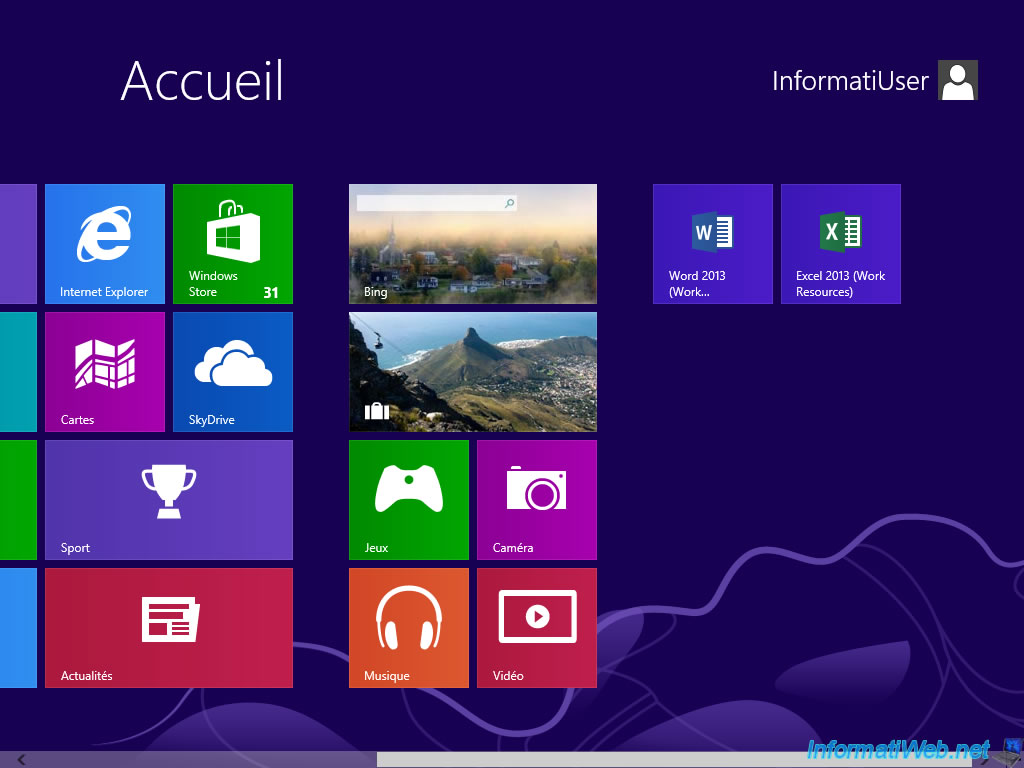The width and height of the screenshot is (1024, 768).
Task: Open the Cartes maps tile
Action: (104, 372)
